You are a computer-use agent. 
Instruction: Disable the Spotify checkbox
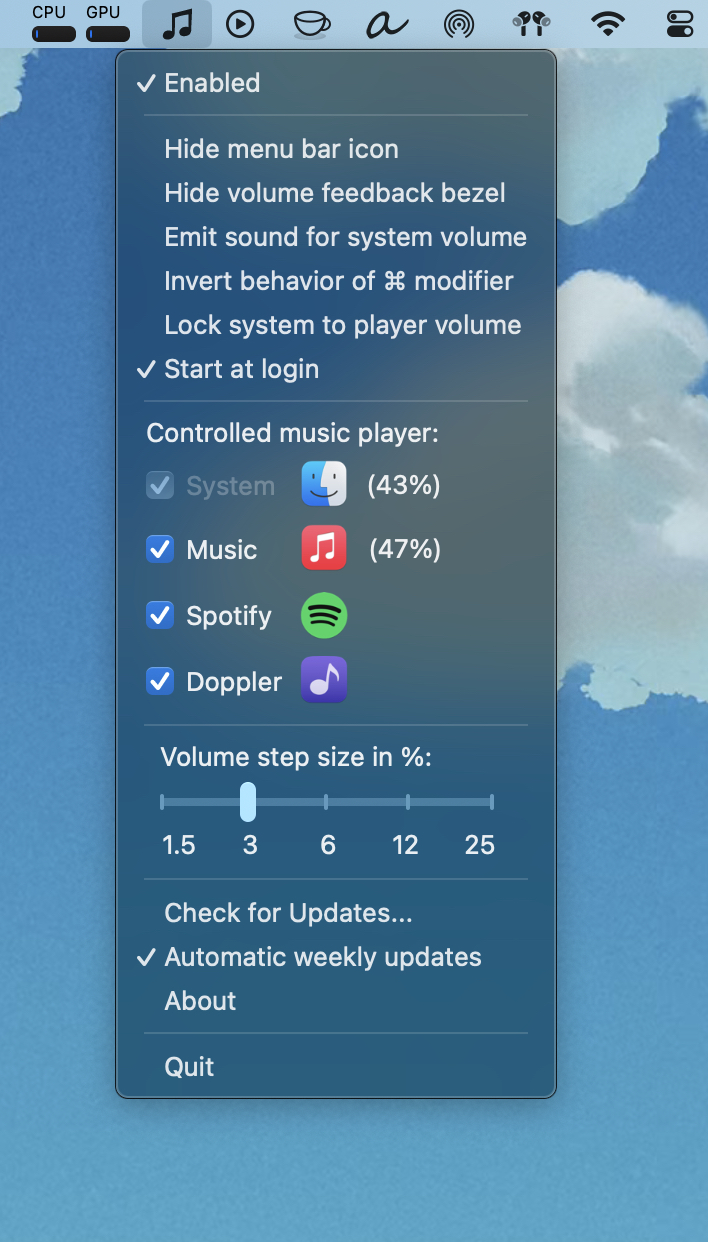[x=159, y=616]
